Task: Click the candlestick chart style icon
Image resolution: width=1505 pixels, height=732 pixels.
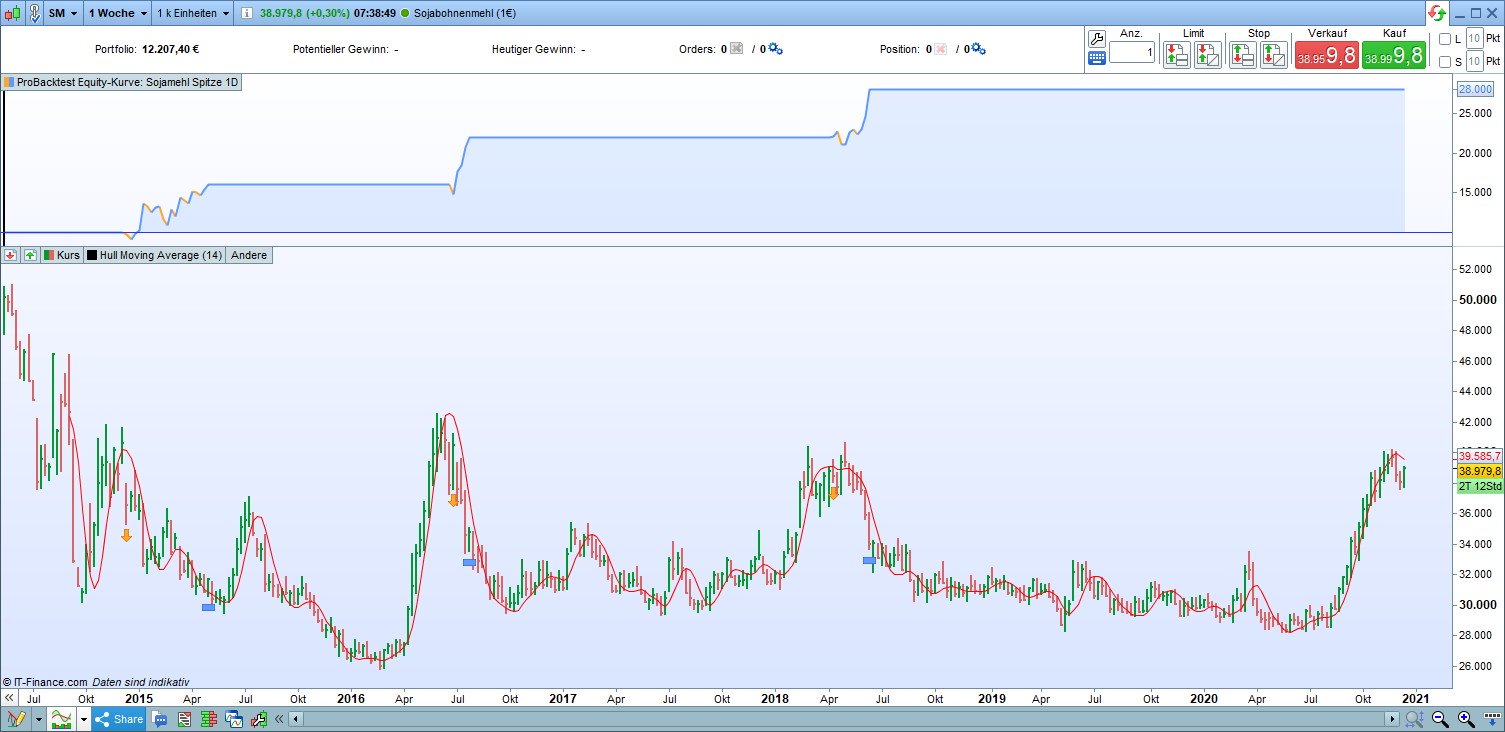Action: click(x=11, y=14)
